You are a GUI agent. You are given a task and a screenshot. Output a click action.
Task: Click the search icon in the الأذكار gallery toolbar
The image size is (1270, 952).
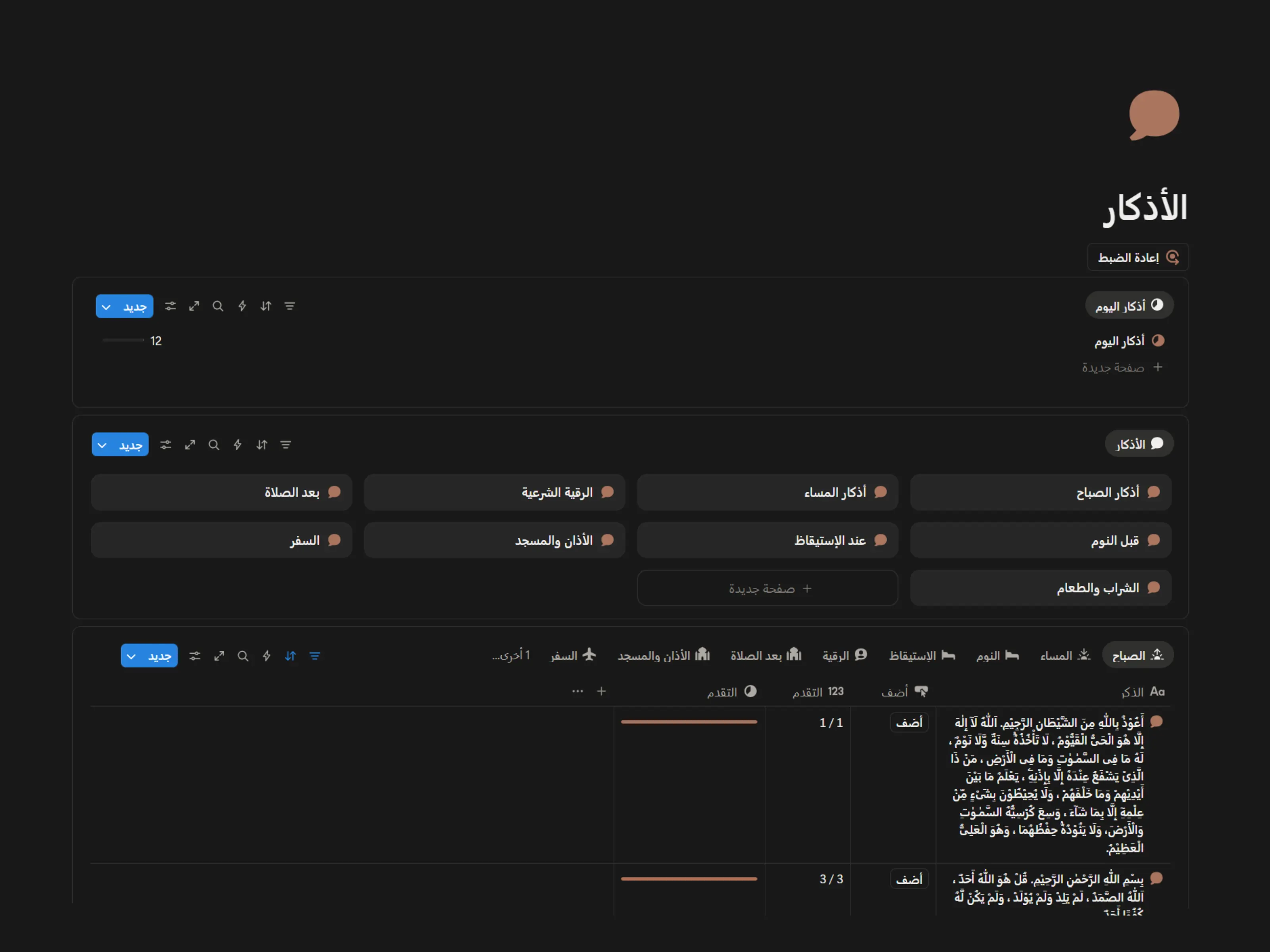click(214, 445)
